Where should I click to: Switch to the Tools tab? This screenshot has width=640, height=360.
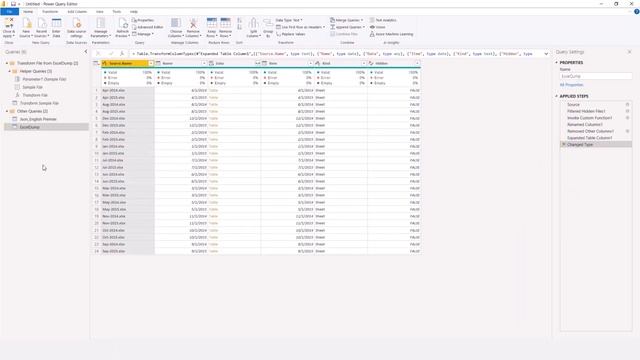point(117,11)
